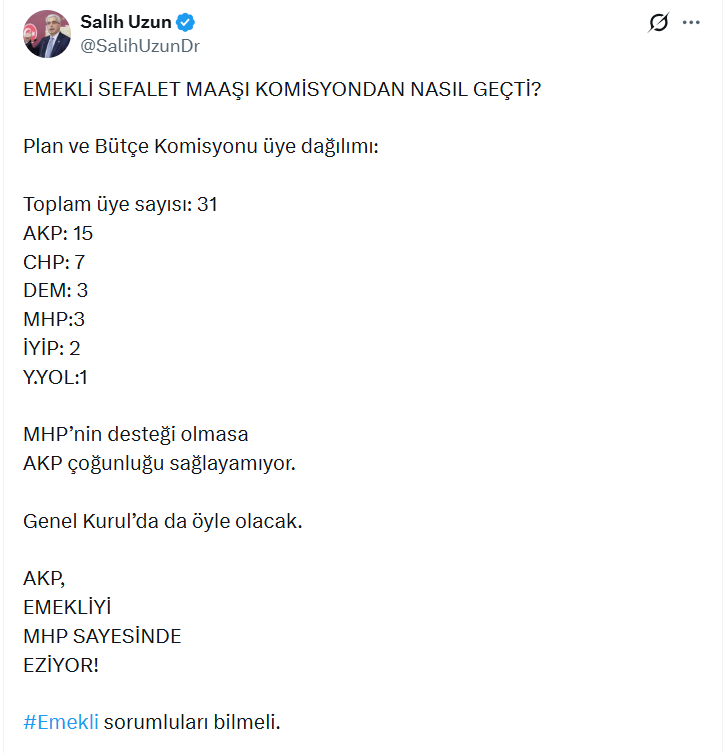Select the "Toplam üye sayısı: 31" line
Viewport: 724px width, 753px height.
click(120, 205)
